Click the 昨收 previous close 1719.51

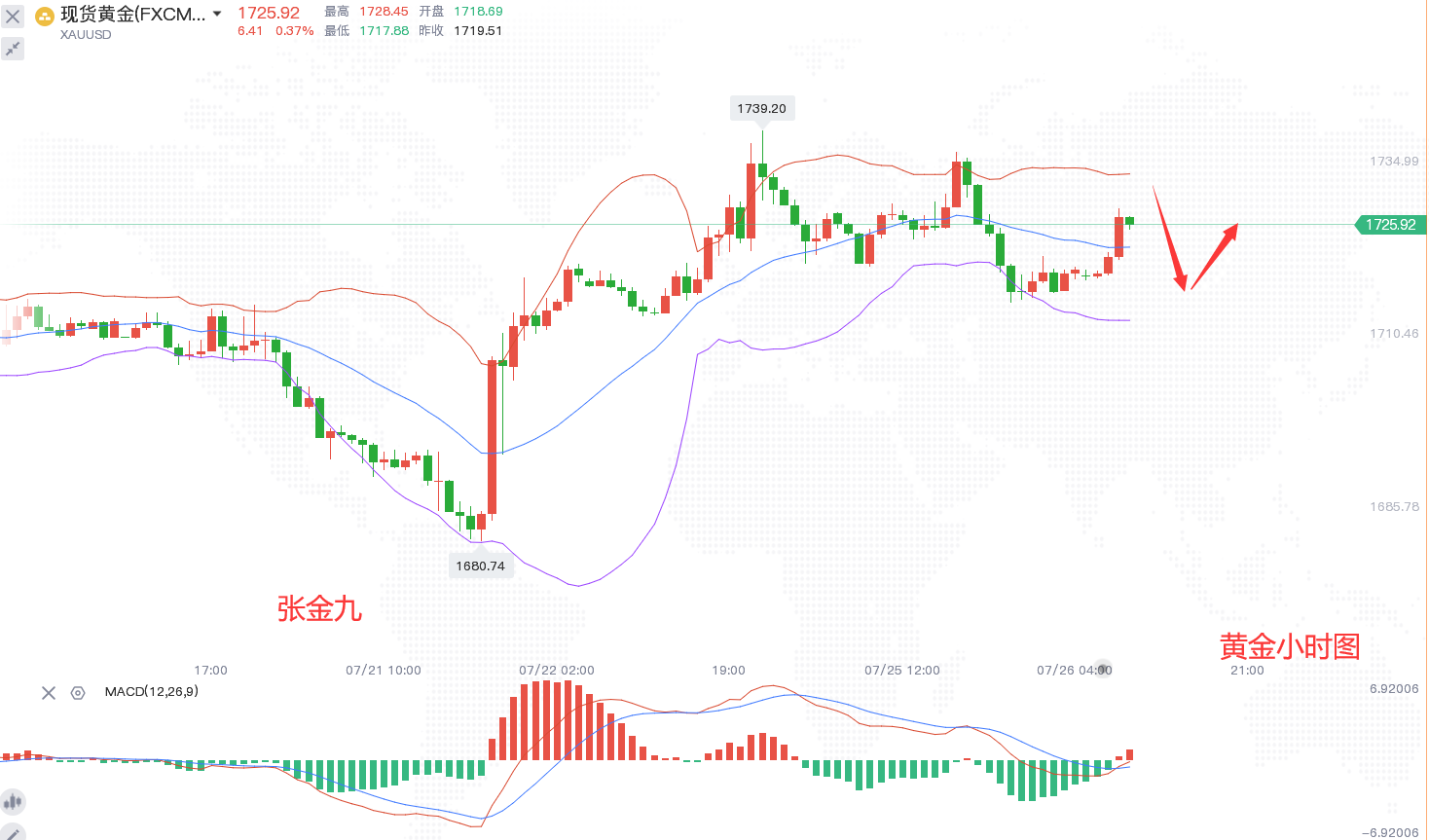(x=478, y=31)
